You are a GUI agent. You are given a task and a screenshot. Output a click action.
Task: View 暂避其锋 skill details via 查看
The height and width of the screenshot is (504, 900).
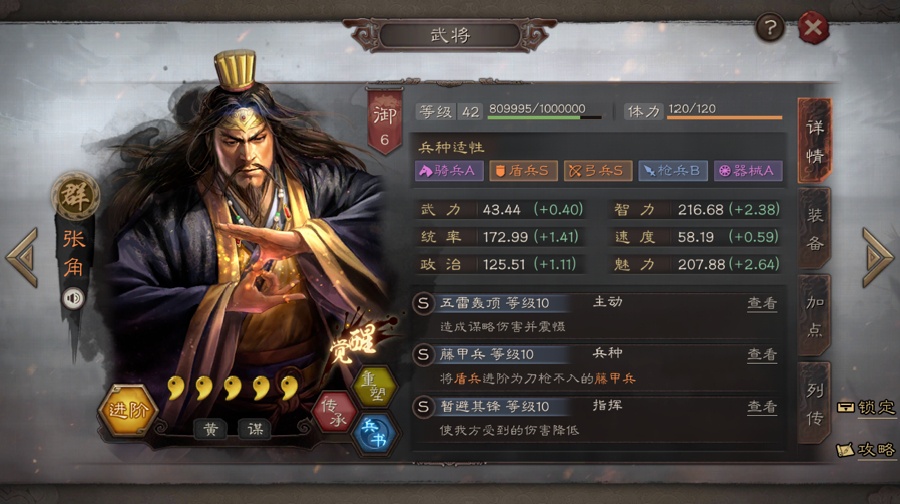pos(762,407)
